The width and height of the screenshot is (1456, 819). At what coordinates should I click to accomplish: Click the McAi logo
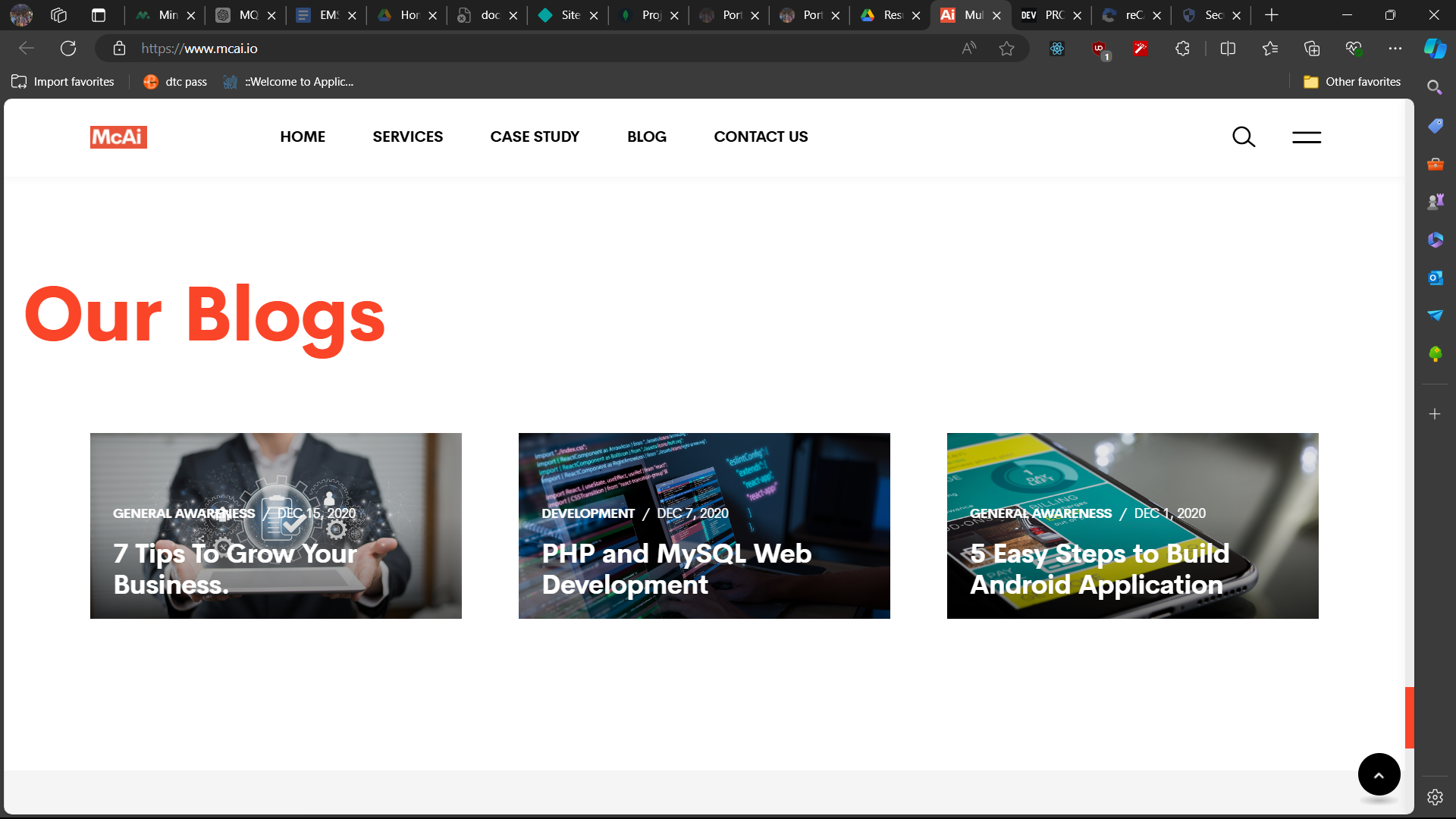(118, 136)
